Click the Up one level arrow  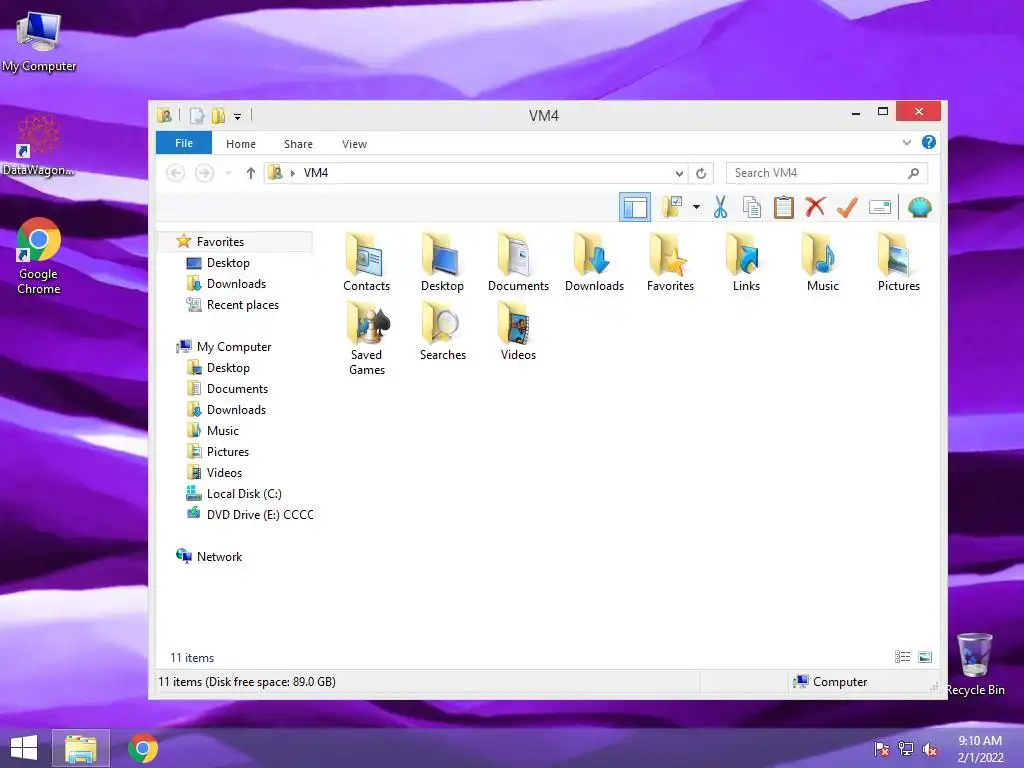pyautogui.click(x=250, y=173)
